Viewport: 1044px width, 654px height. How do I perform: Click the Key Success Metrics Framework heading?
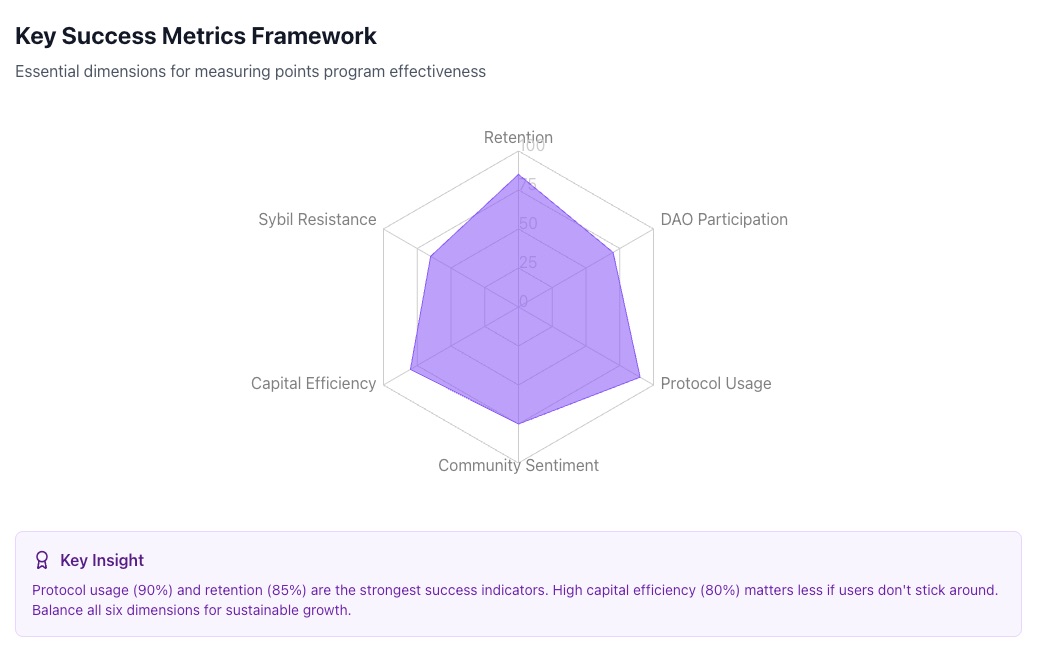[196, 36]
